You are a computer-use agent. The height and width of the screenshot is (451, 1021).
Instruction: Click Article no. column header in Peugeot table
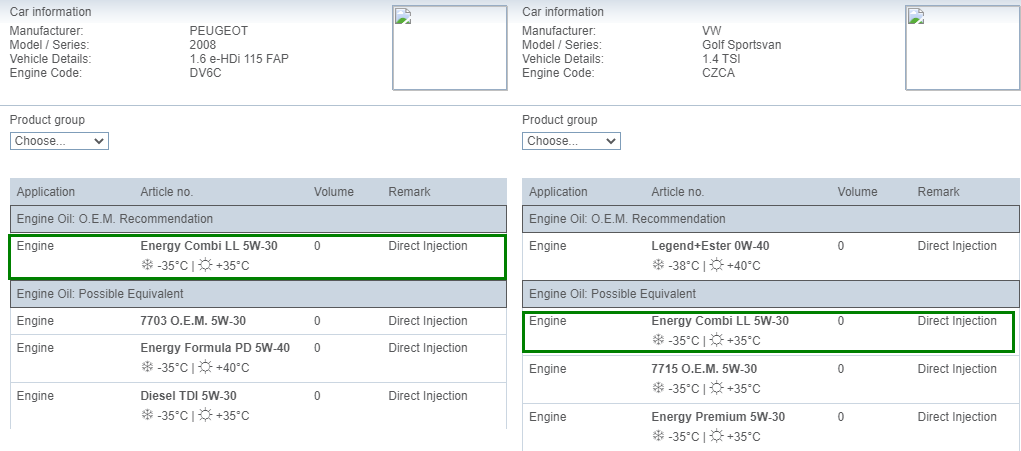[167, 192]
